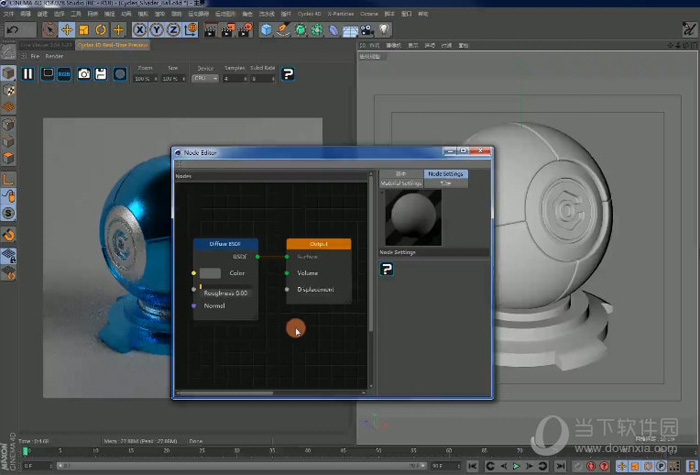Click the Output node header
700x475 pixels.
coord(318,243)
